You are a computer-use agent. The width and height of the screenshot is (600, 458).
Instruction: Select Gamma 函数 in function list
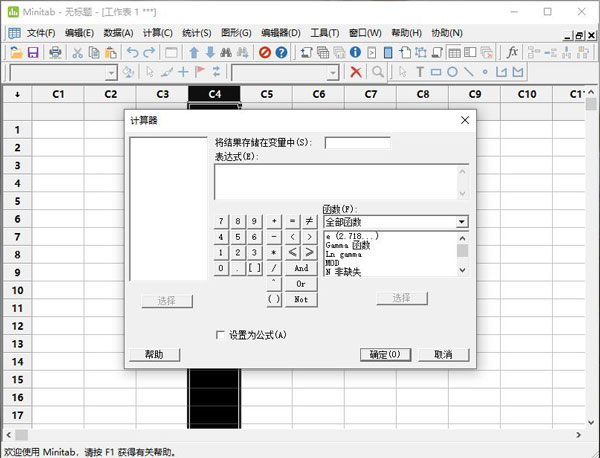(x=348, y=245)
